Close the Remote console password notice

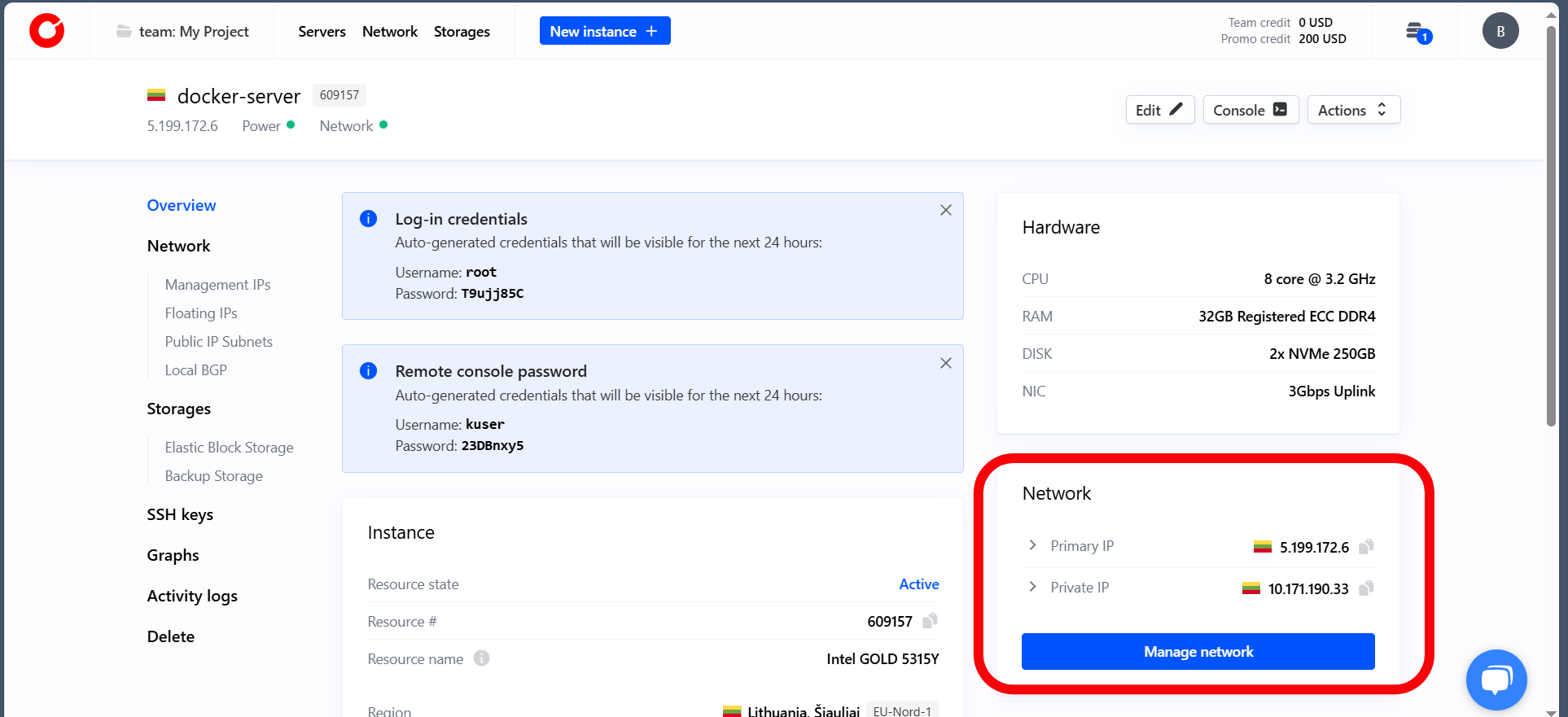pyautogui.click(x=945, y=363)
